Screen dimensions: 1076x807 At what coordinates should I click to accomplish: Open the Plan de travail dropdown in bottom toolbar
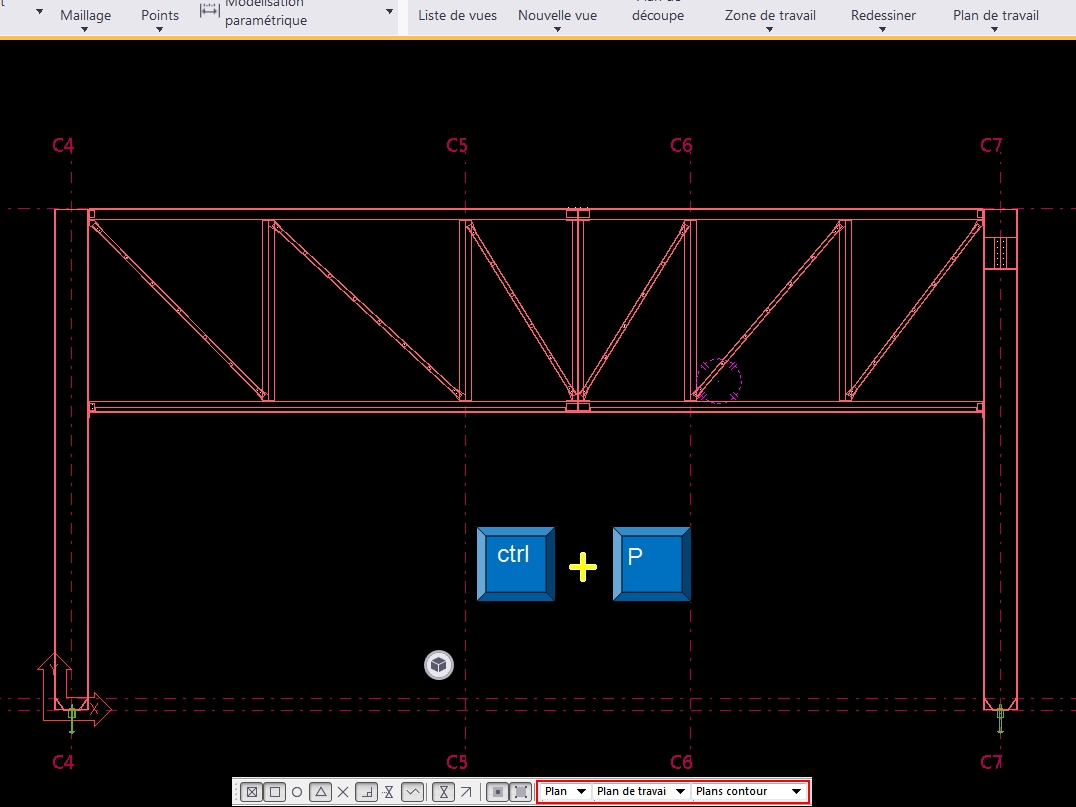640,791
